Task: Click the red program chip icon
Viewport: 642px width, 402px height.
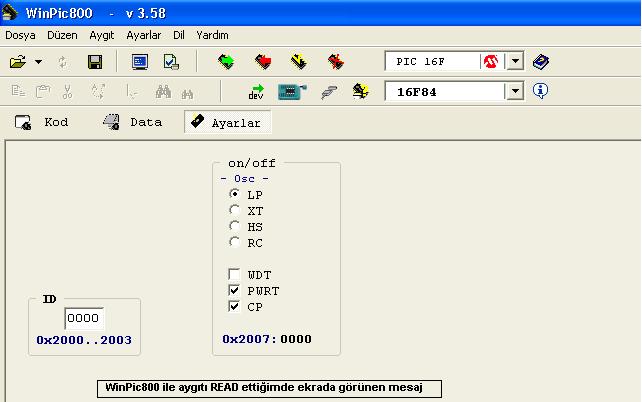Action: 263,62
